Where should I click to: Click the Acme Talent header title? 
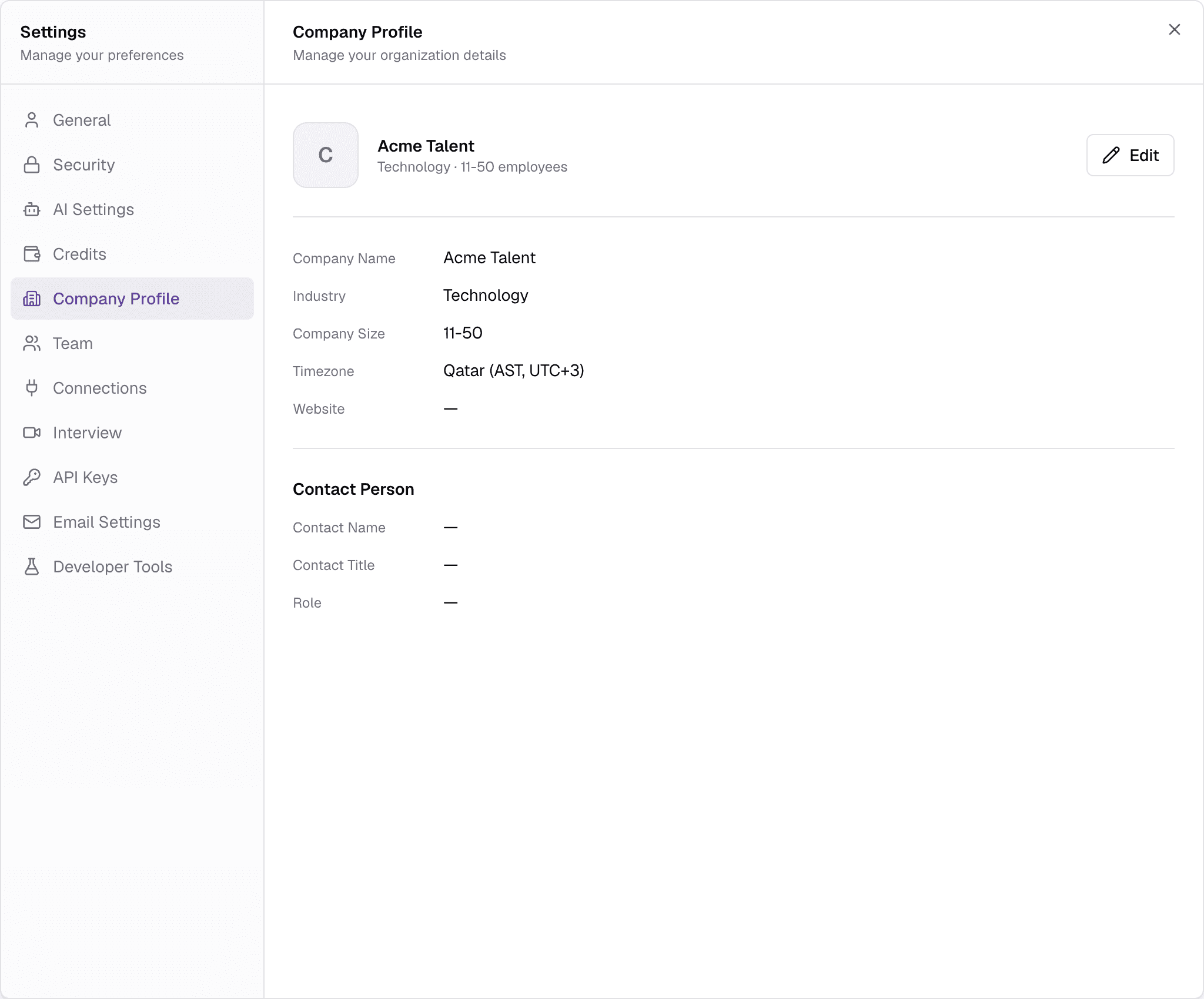[426, 146]
